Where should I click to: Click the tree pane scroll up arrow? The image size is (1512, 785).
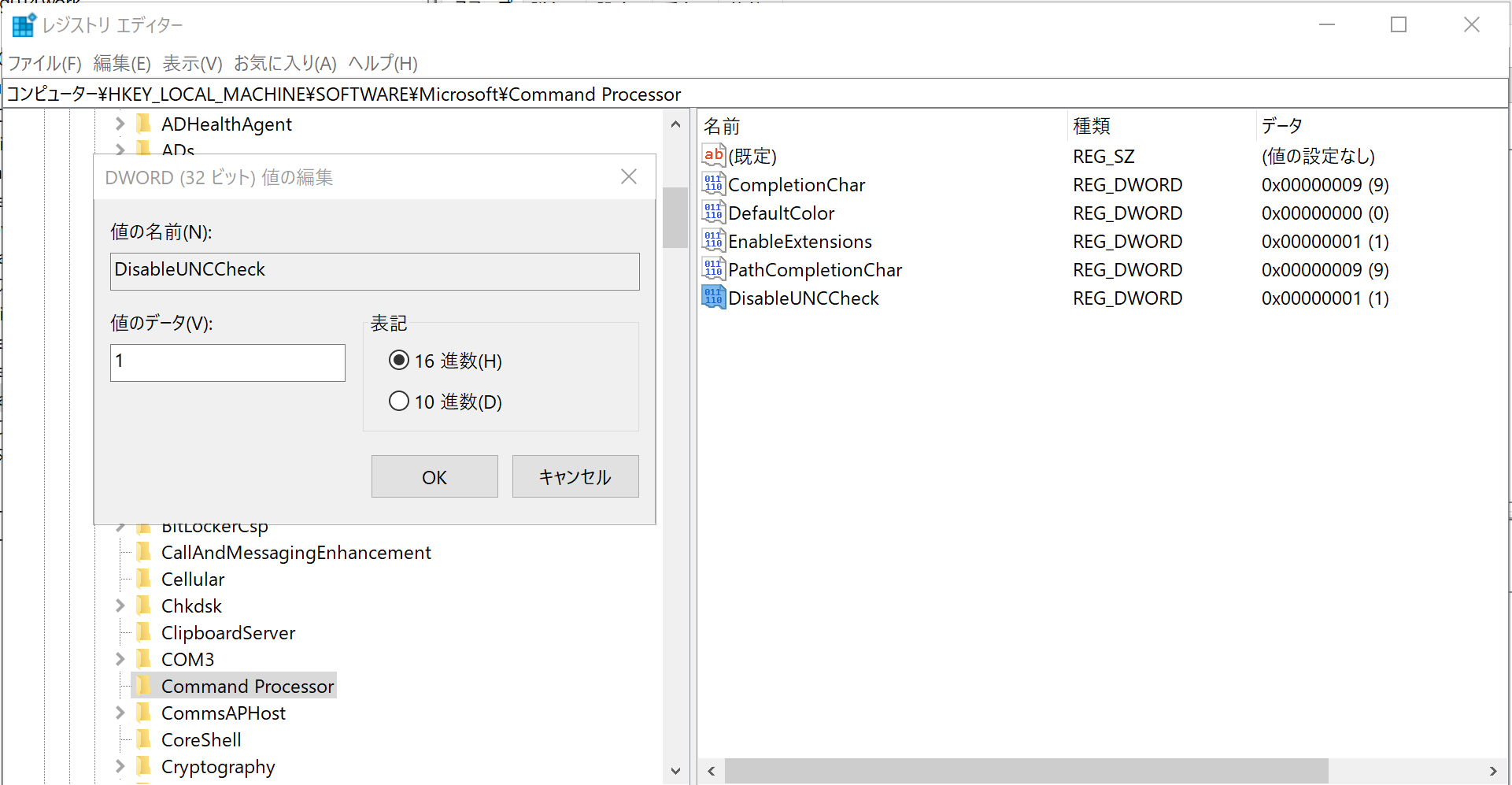click(675, 124)
